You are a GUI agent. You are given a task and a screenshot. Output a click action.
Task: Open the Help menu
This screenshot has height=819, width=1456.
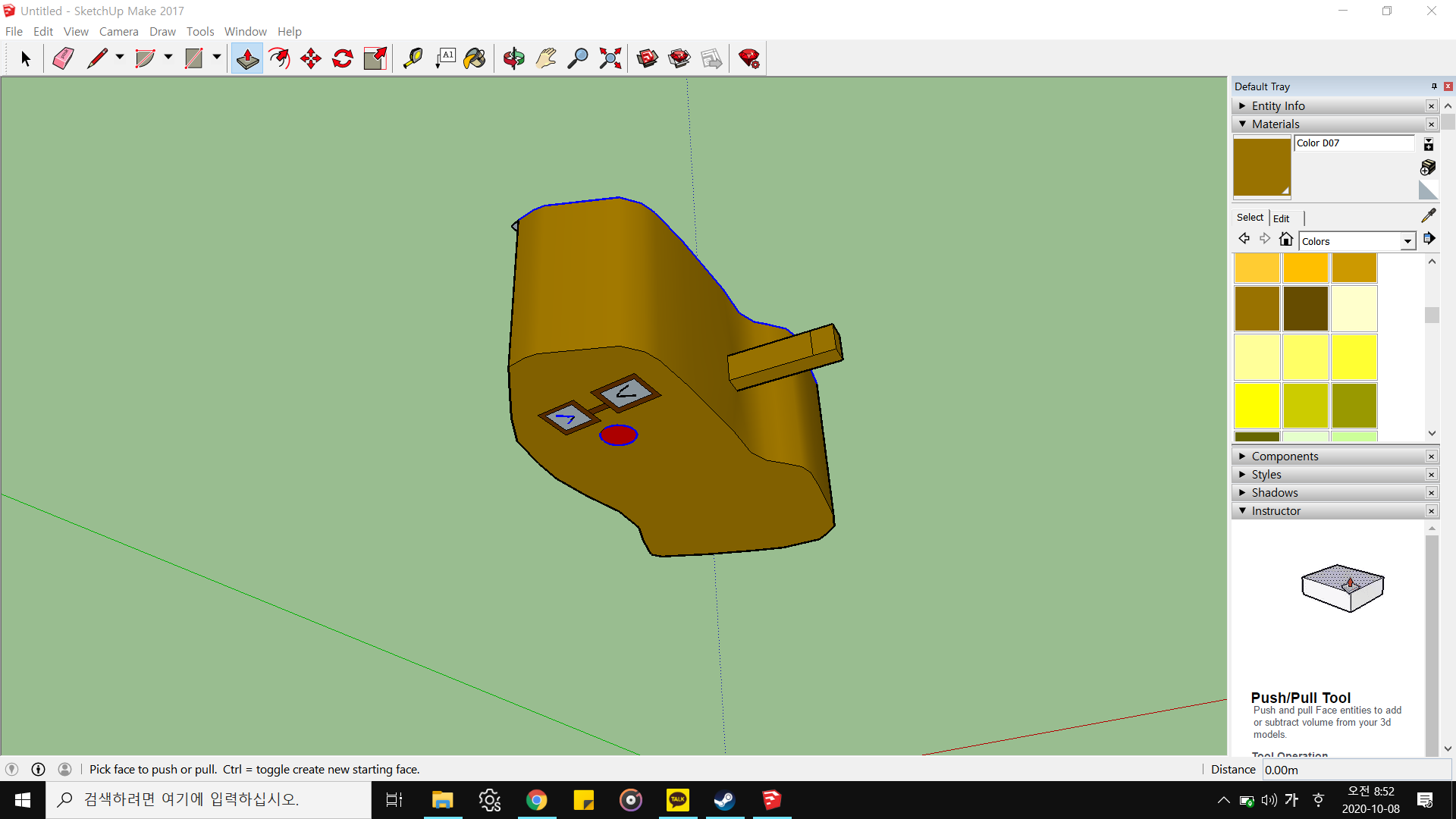(x=289, y=31)
